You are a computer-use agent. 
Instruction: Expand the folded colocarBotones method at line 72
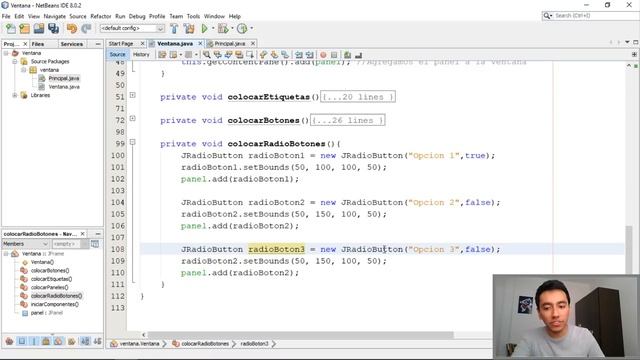(133, 118)
